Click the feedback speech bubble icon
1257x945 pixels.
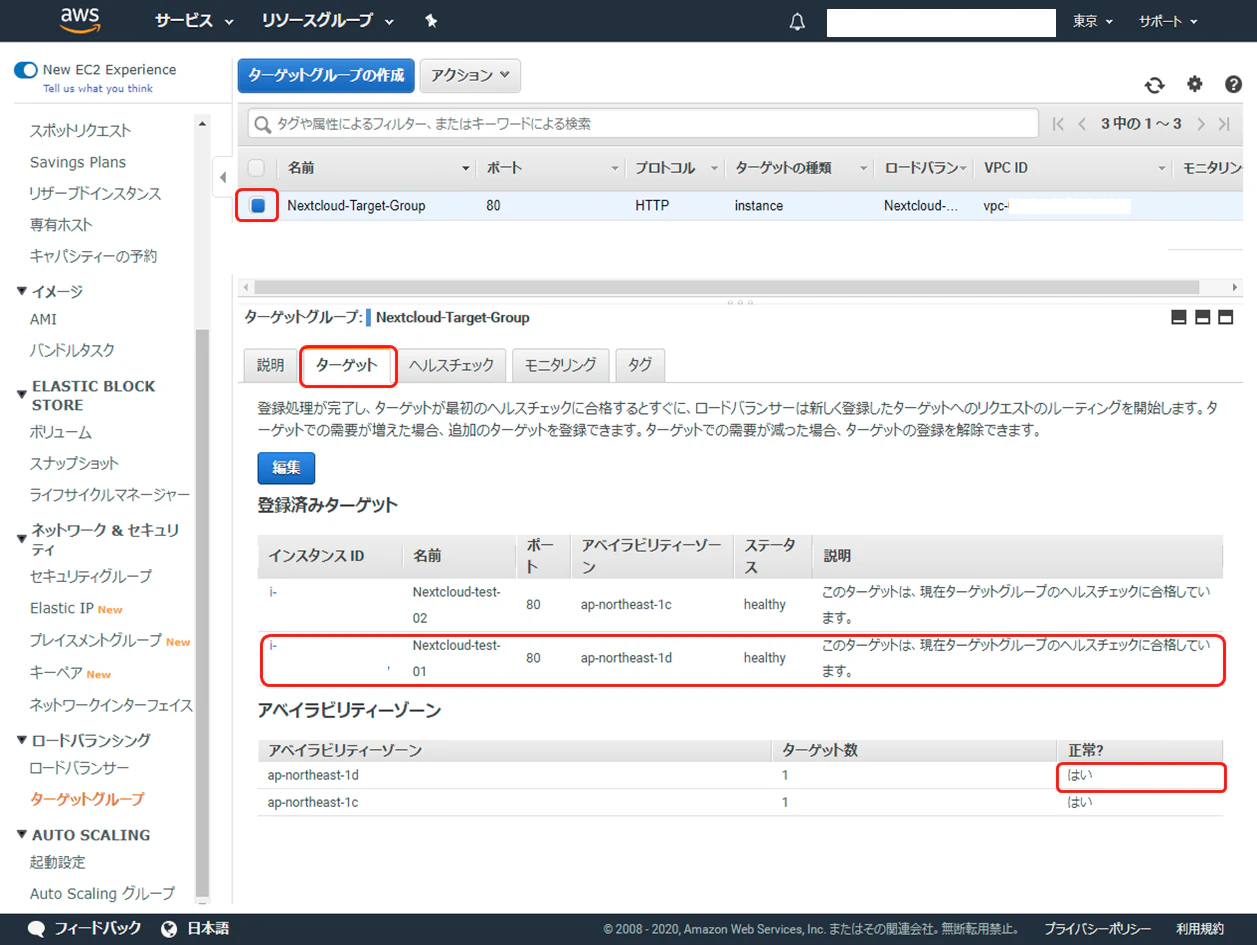pos(37,928)
